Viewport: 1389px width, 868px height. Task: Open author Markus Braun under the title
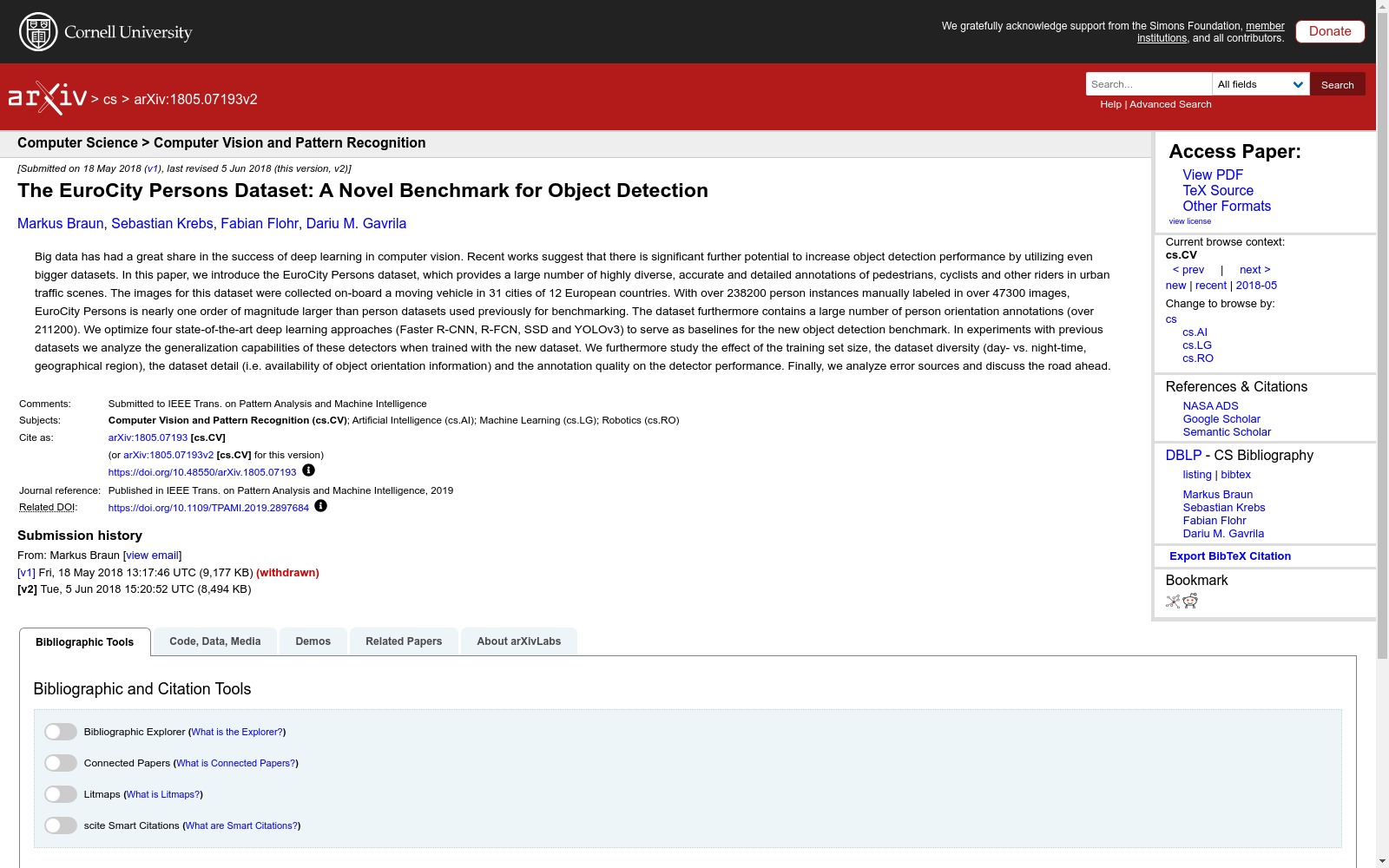(61, 224)
